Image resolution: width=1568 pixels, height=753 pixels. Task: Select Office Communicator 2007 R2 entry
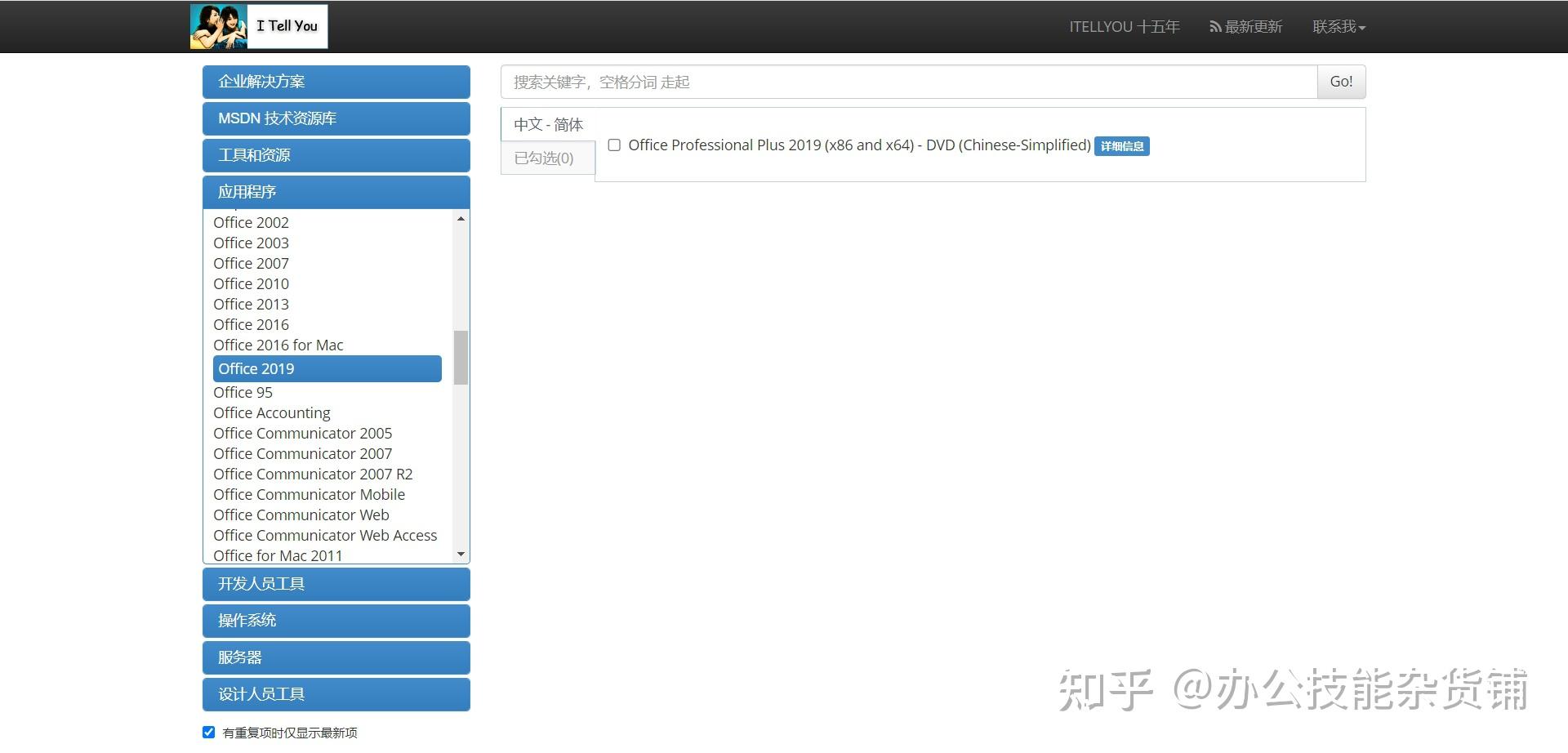313,474
